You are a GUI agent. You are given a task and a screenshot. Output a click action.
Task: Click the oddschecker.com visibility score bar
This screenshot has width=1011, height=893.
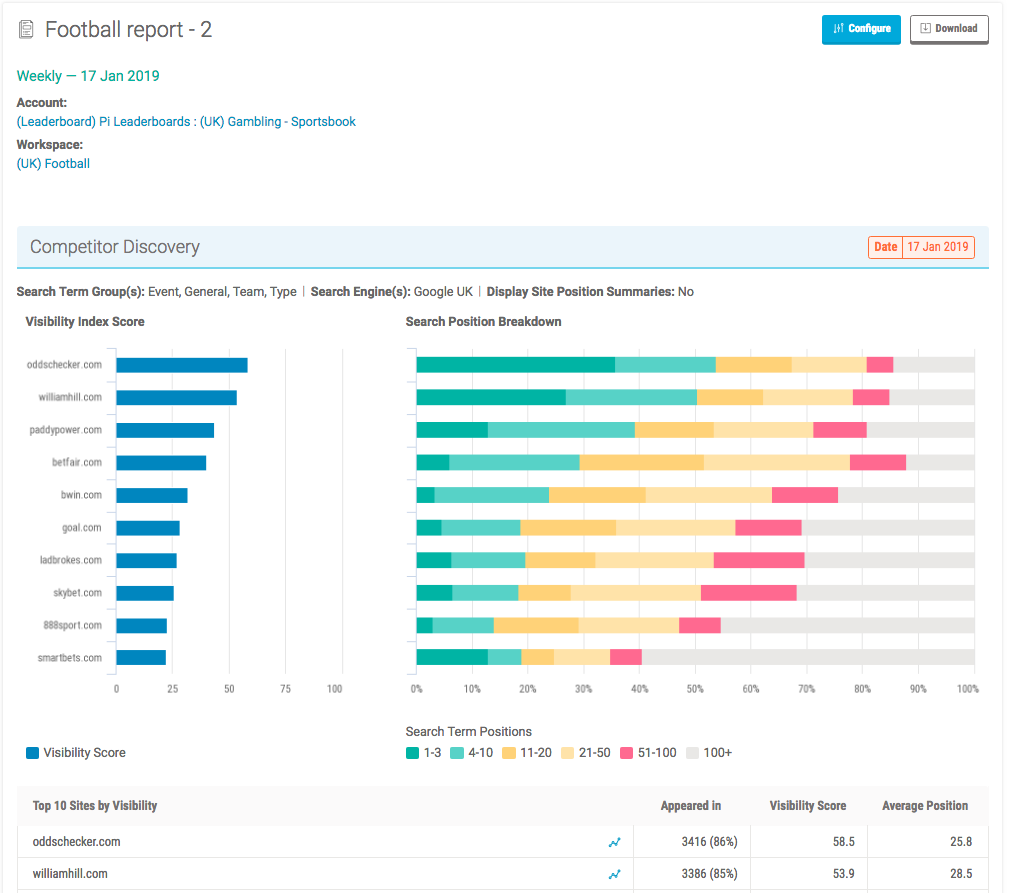182,365
